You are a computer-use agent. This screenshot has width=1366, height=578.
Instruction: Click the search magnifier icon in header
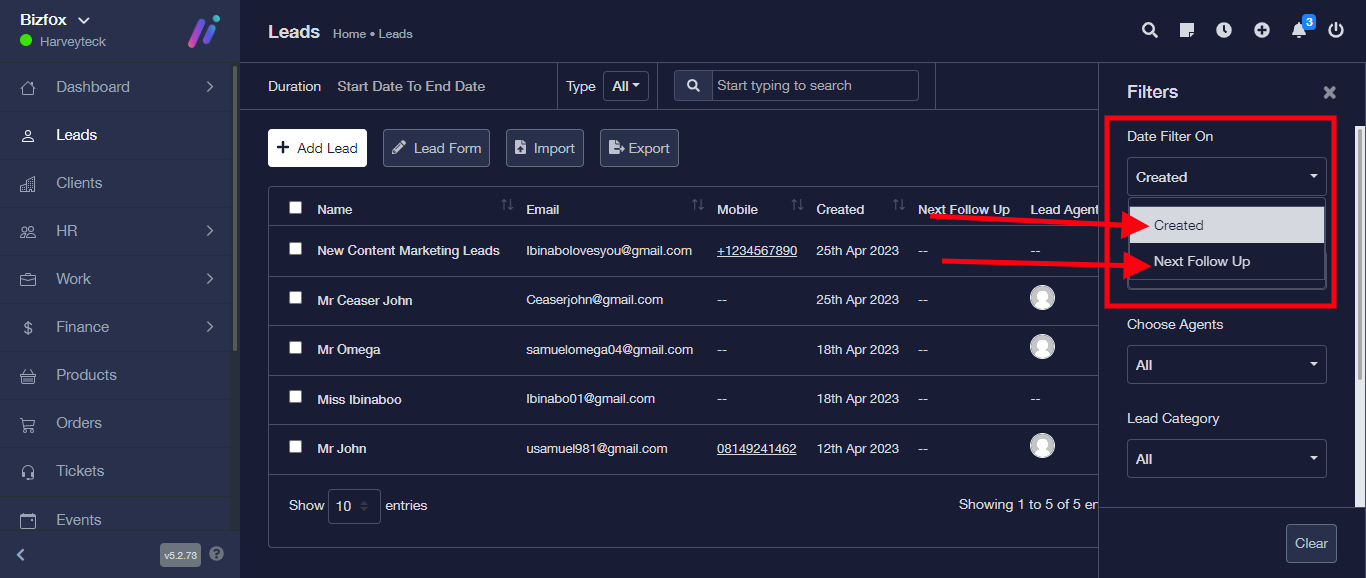point(1150,30)
